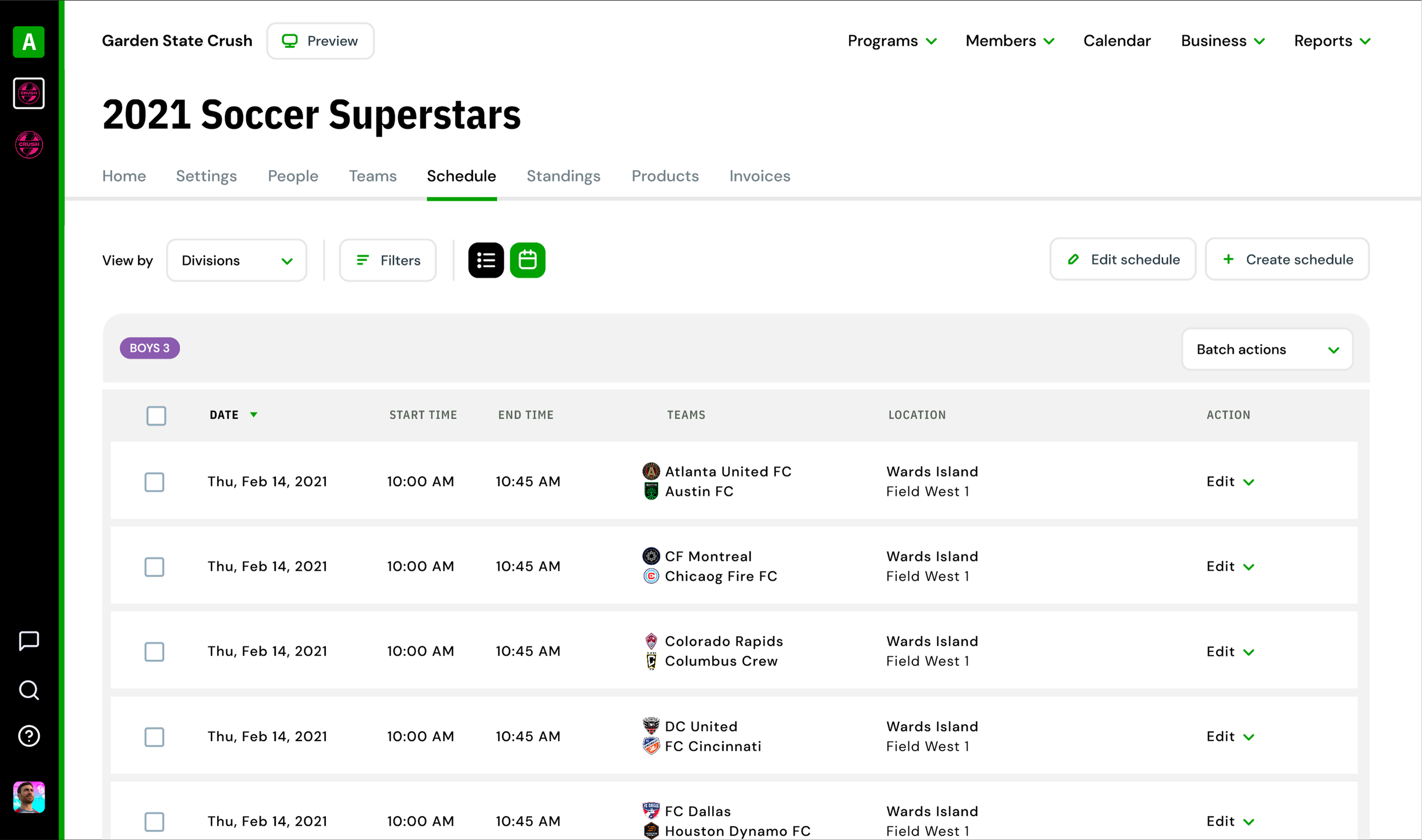Tick checkbox for Atlanta United FC game
This screenshot has height=840, width=1422.
click(154, 482)
